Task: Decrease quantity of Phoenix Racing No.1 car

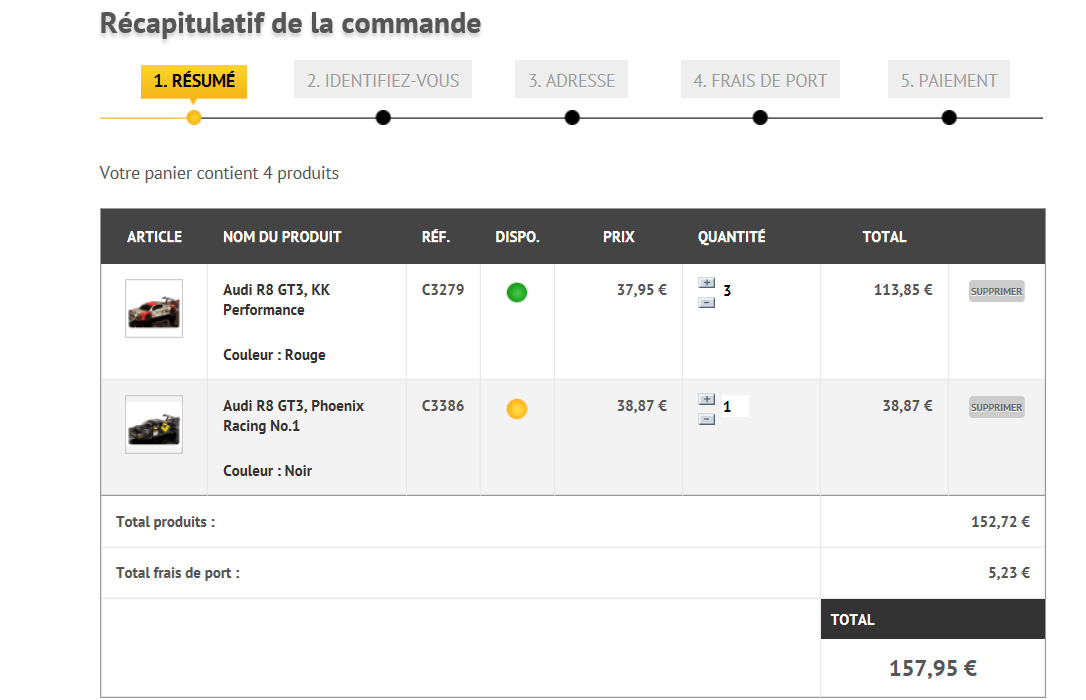Action: pyautogui.click(x=706, y=418)
